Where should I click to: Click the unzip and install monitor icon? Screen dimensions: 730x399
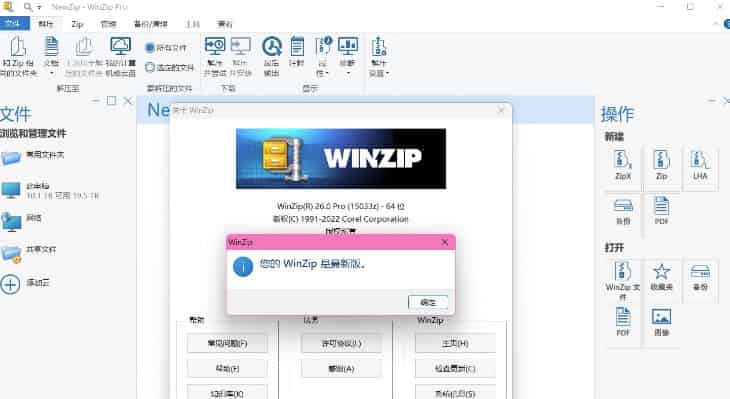(240, 47)
